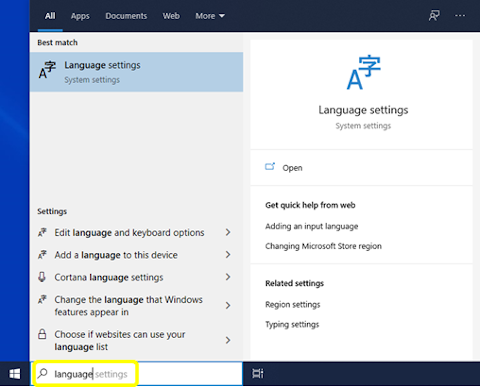Expand arrow for Edit language and keyboard options
This screenshot has width=480, height=387.
(x=228, y=232)
